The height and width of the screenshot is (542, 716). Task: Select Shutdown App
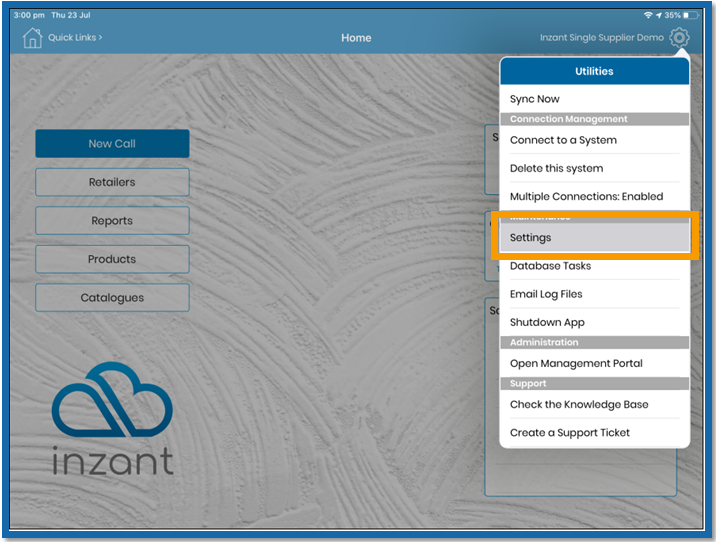click(594, 322)
